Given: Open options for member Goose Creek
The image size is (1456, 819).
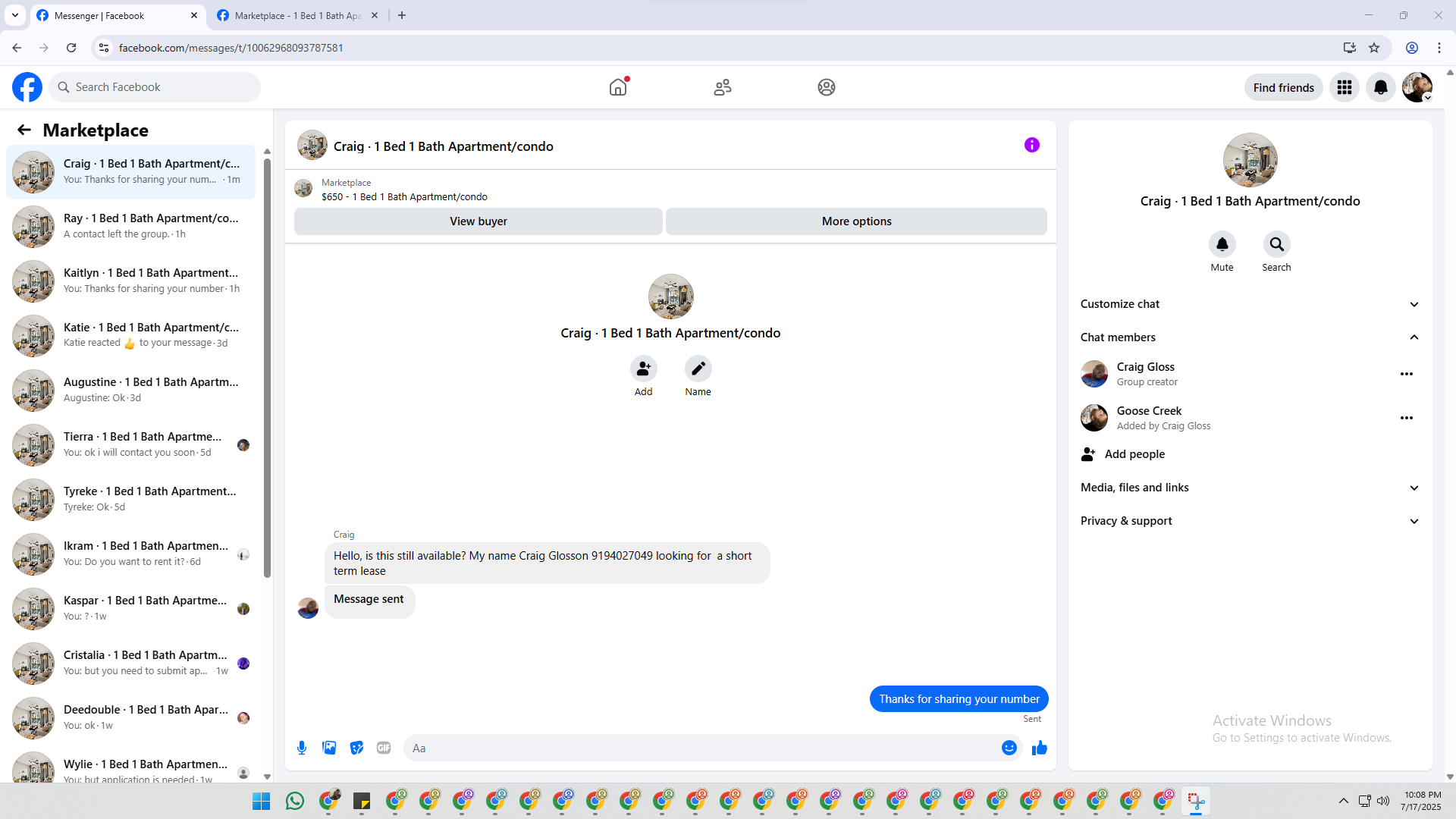Looking at the screenshot, I should point(1407,418).
